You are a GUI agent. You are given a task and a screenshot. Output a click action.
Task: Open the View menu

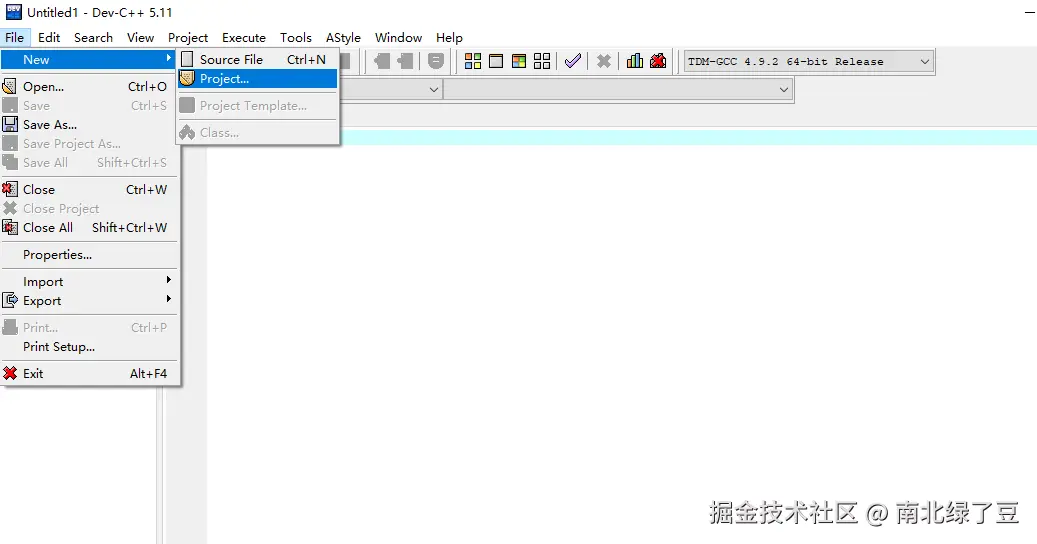(140, 38)
